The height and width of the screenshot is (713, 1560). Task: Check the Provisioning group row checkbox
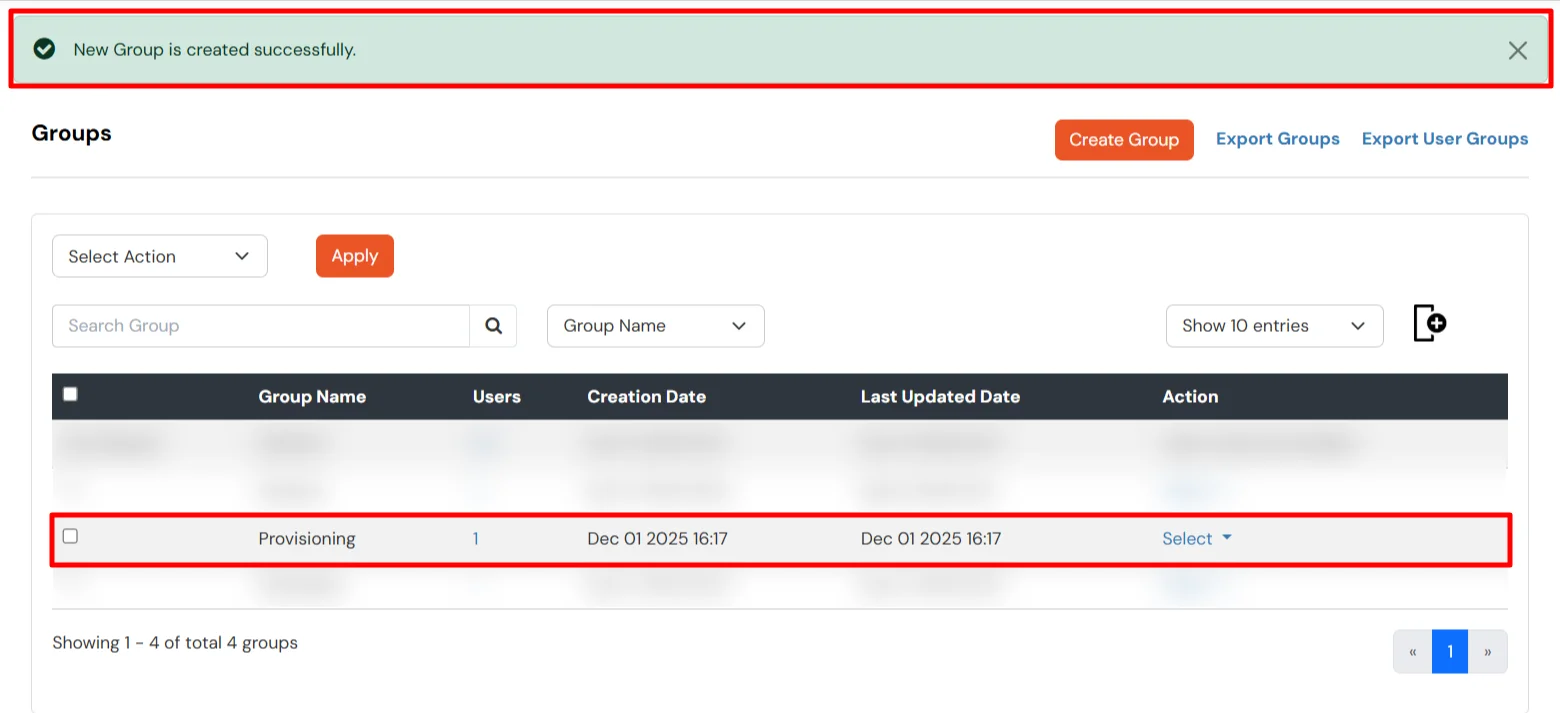click(x=70, y=537)
